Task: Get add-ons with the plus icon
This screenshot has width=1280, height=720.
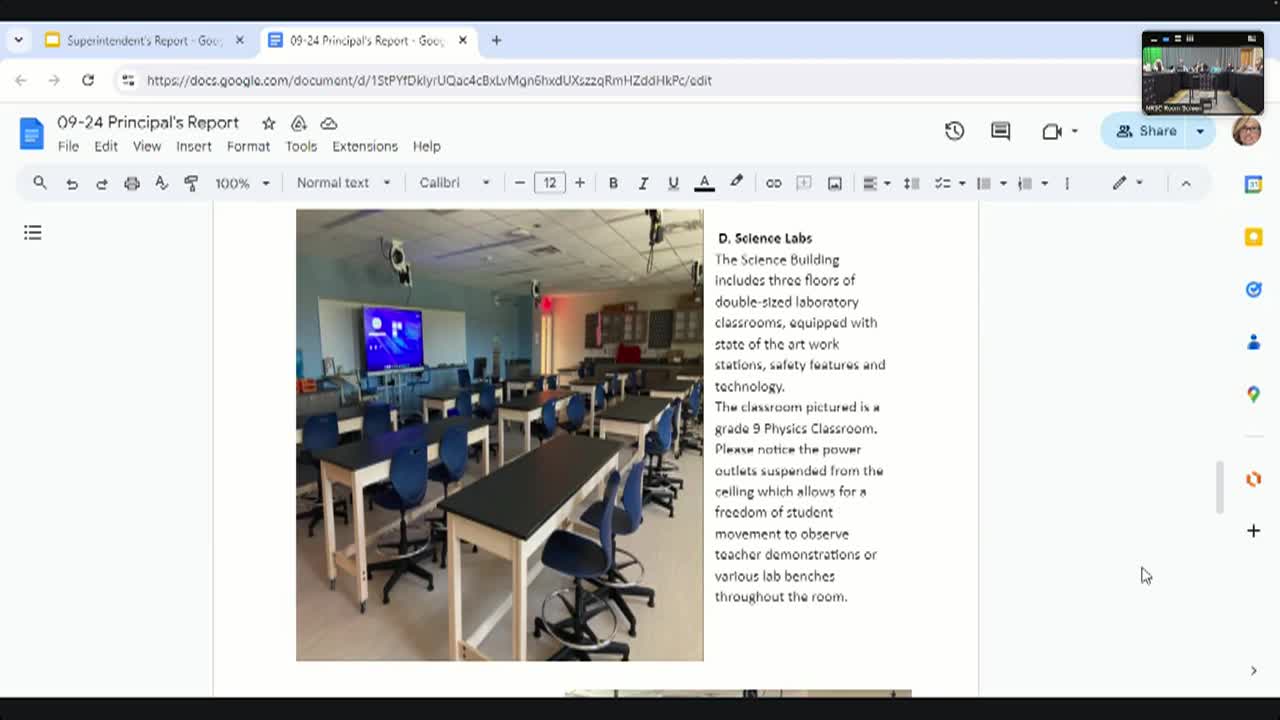Action: pyautogui.click(x=1253, y=531)
